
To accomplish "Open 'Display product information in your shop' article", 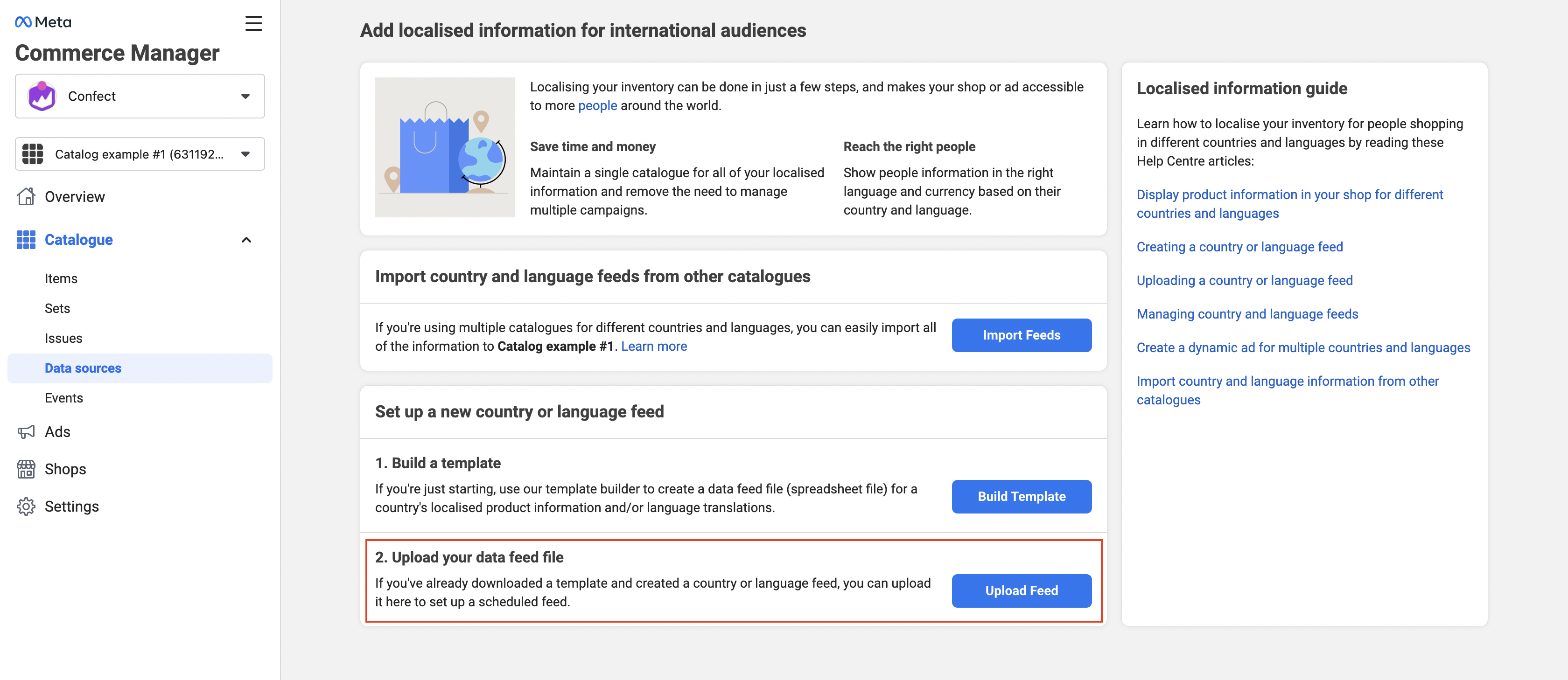I will [1290, 204].
